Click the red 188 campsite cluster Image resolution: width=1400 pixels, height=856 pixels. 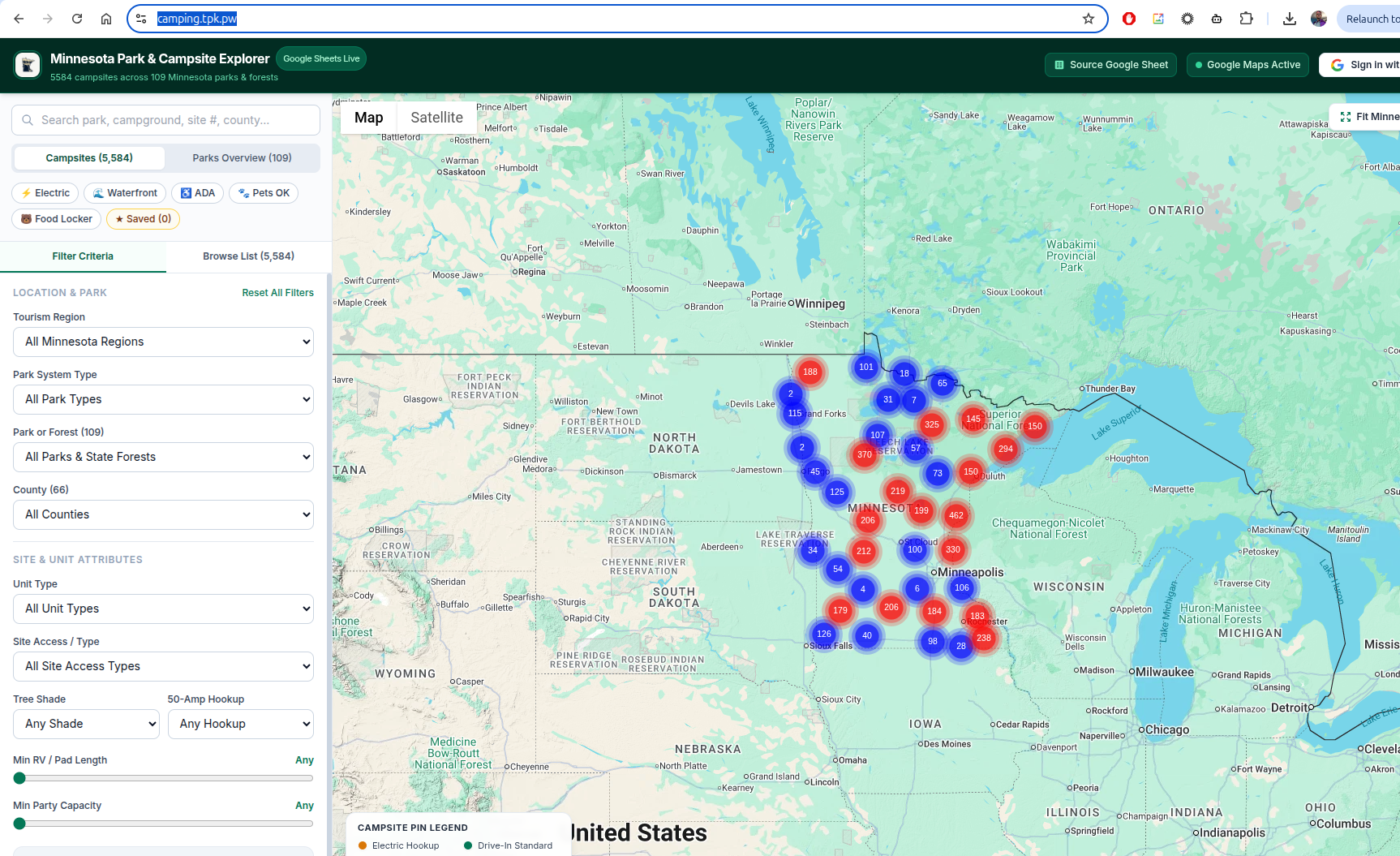coord(810,372)
